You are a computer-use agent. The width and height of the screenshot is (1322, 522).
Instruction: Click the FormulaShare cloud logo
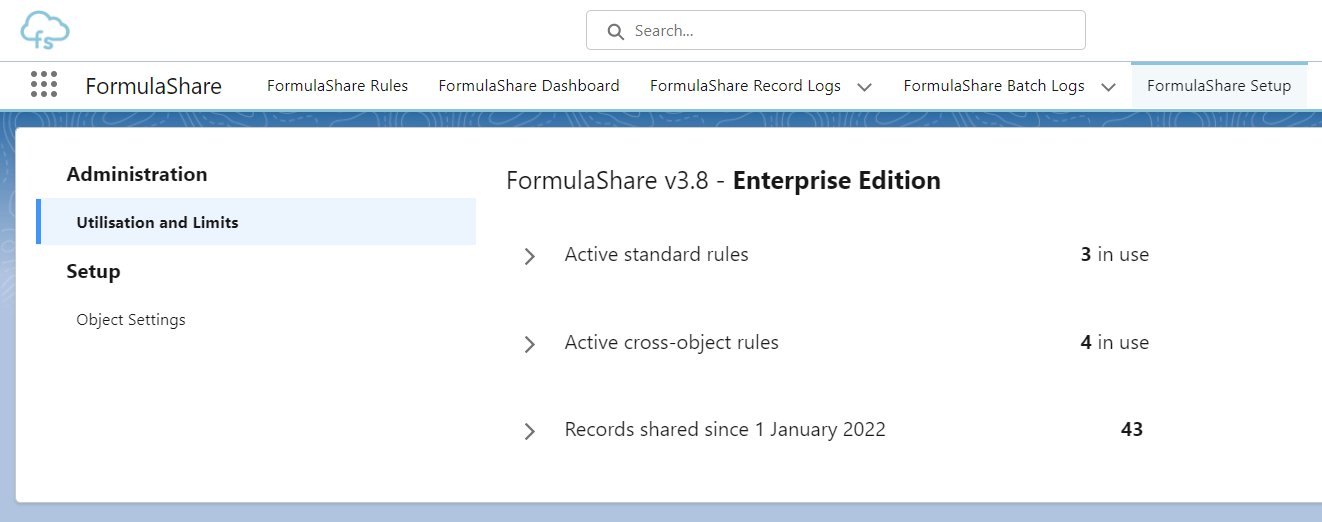45,31
